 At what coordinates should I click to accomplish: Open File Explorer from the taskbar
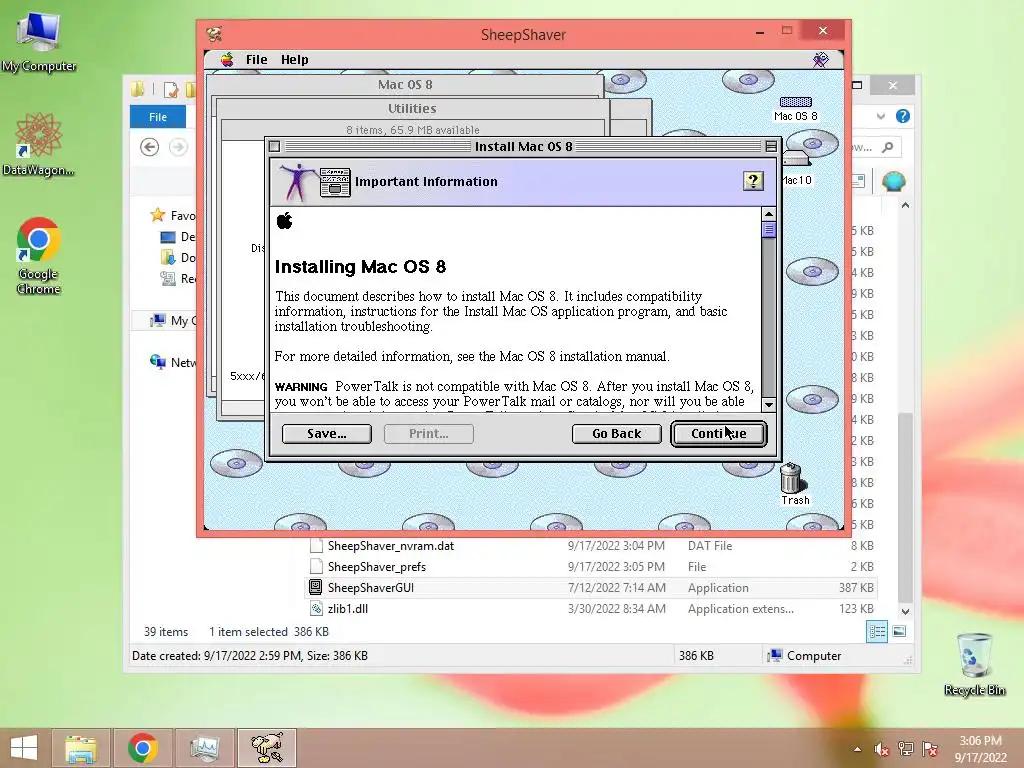coord(81,748)
